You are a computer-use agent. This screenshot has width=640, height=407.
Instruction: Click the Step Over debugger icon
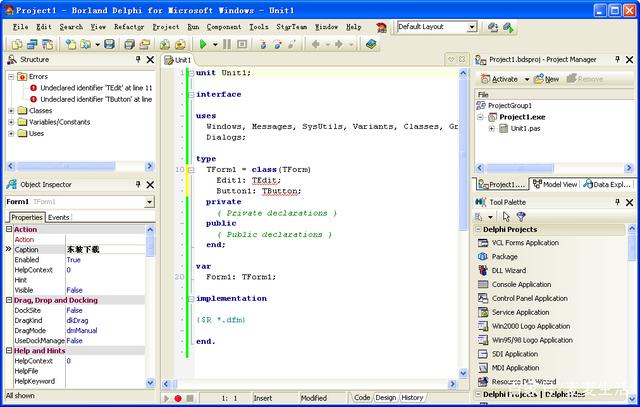(x=278, y=44)
